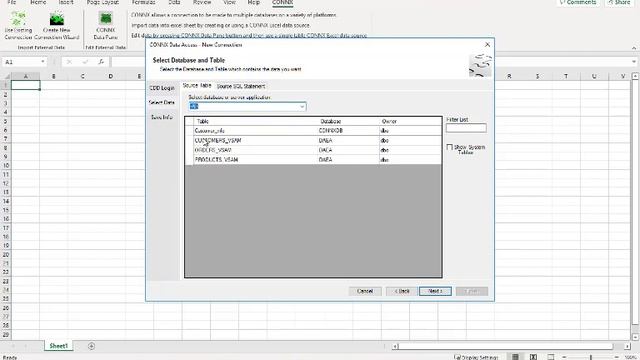Switch to Page Layout view in status bar
This screenshot has height=360, width=640.
[533, 357]
